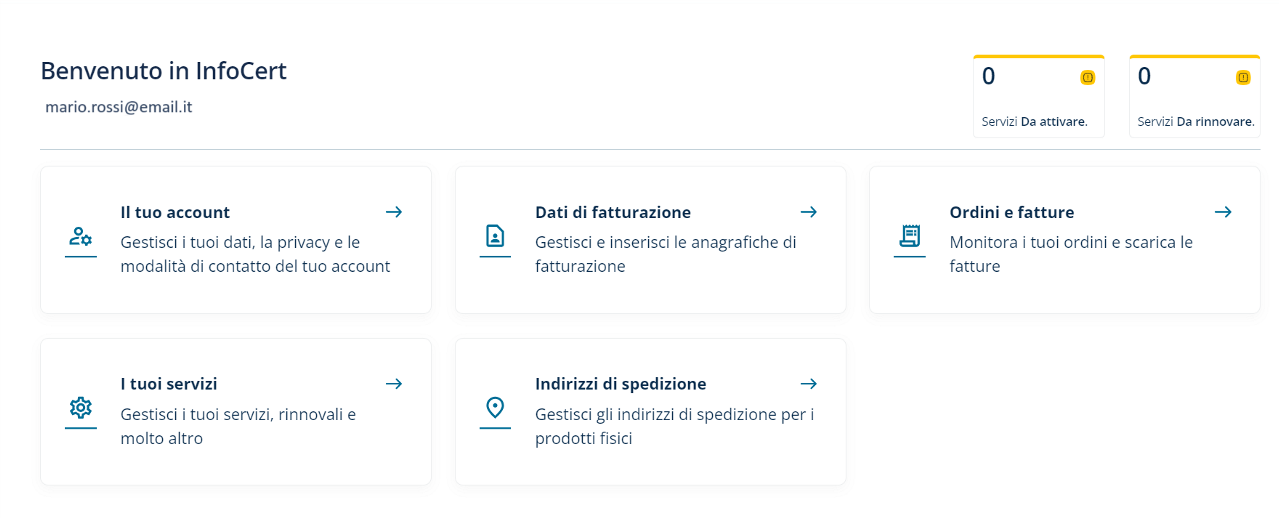Click the yellow alert icon for services to renew
The width and height of the screenshot is (1280, 518).
(x=1243, y=77)
